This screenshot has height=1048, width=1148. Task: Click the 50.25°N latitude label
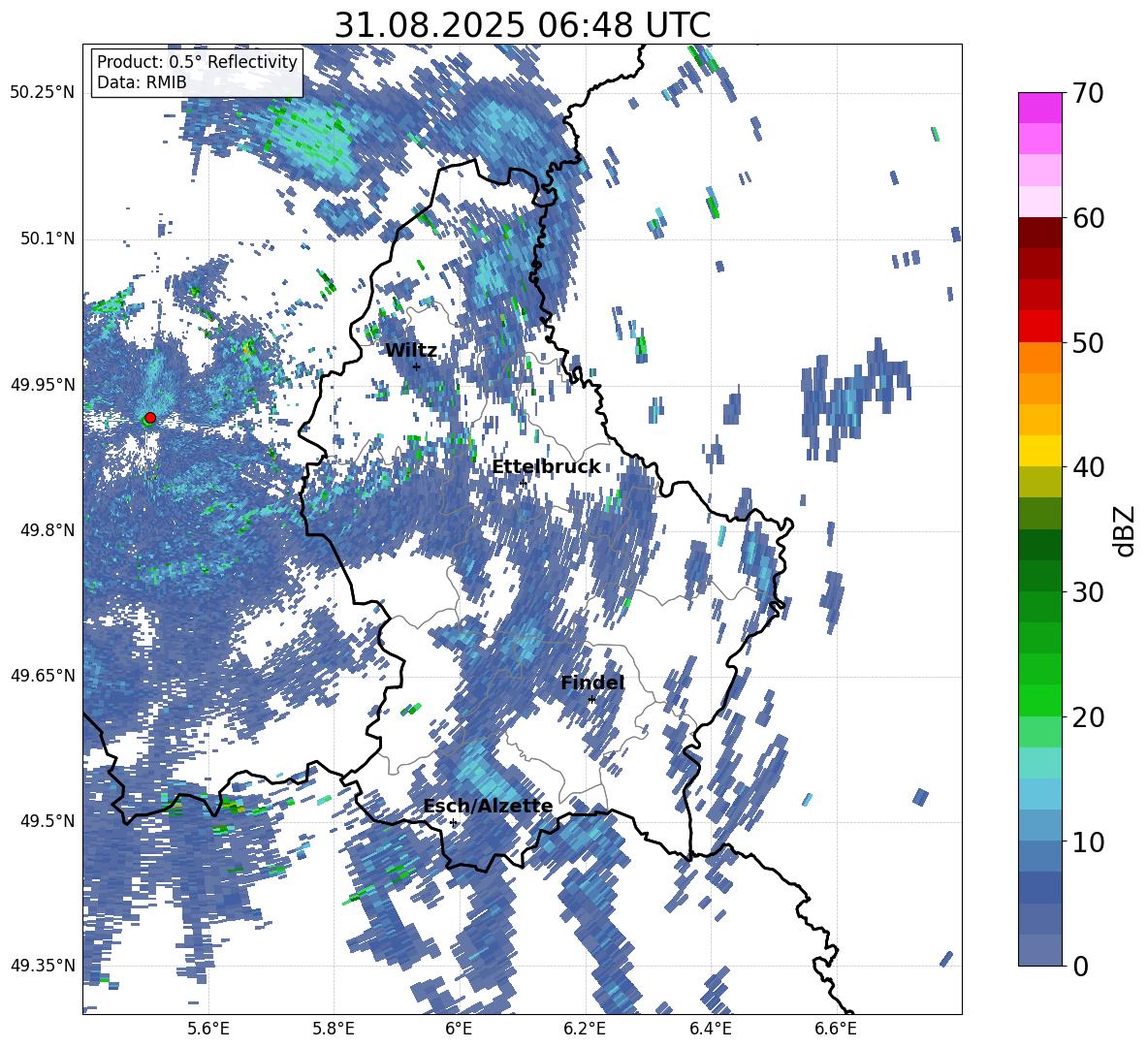43,93
